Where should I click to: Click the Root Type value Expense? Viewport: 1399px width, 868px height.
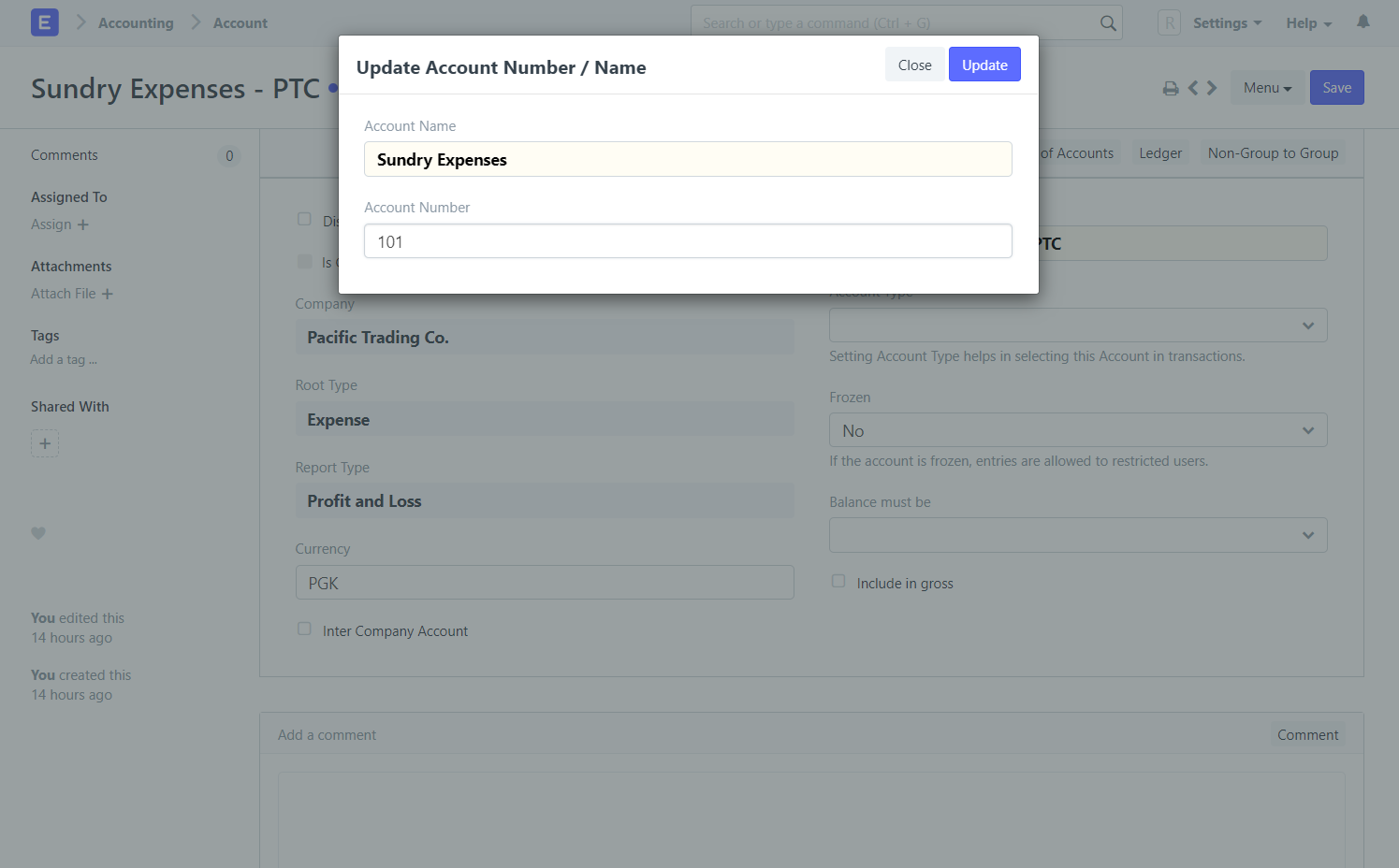click(x=545, y=420)
